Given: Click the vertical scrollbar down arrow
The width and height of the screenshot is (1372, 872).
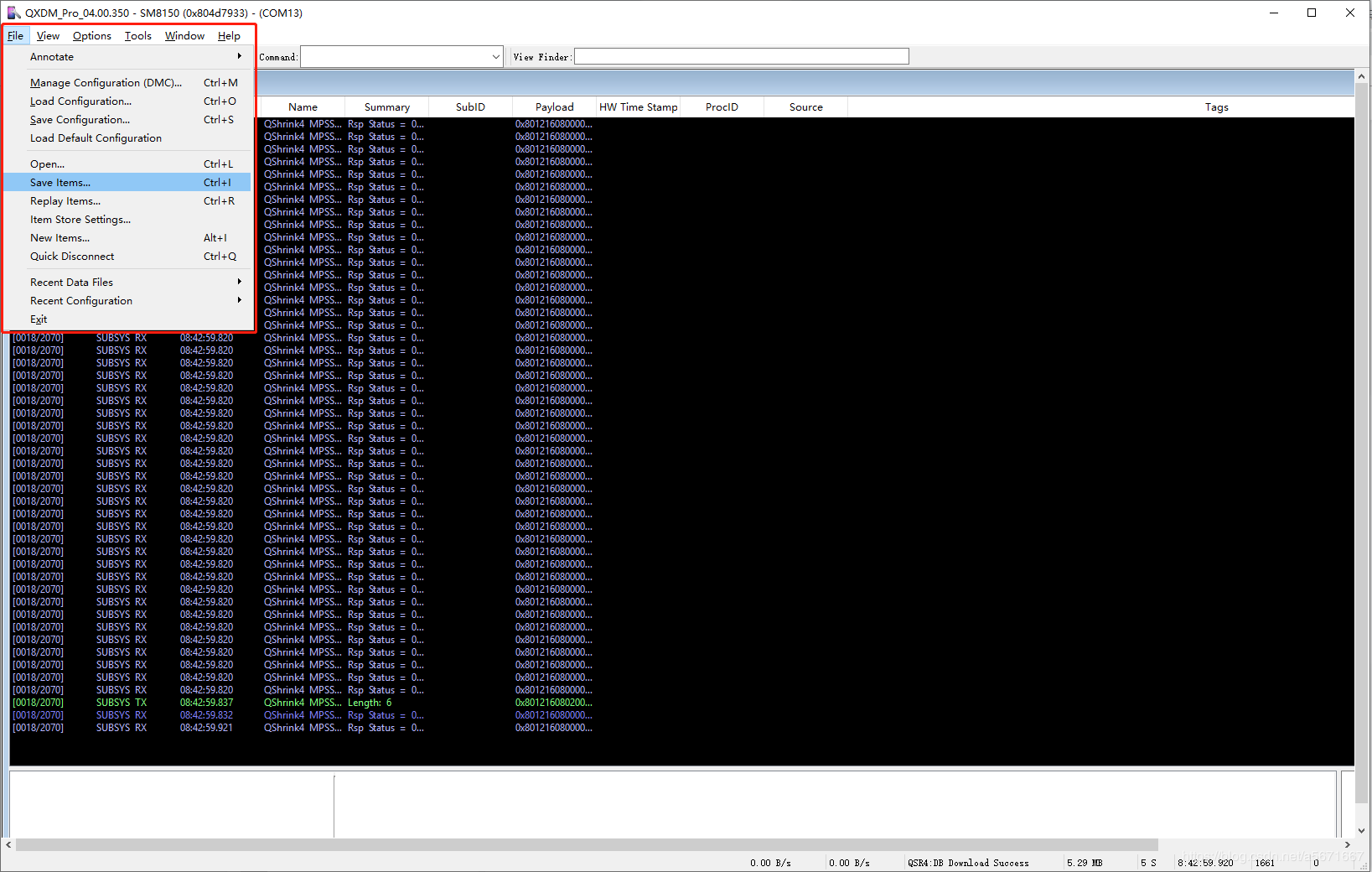Looking at the screenshot, I should pyautogui.click(x=1361, y=830).
